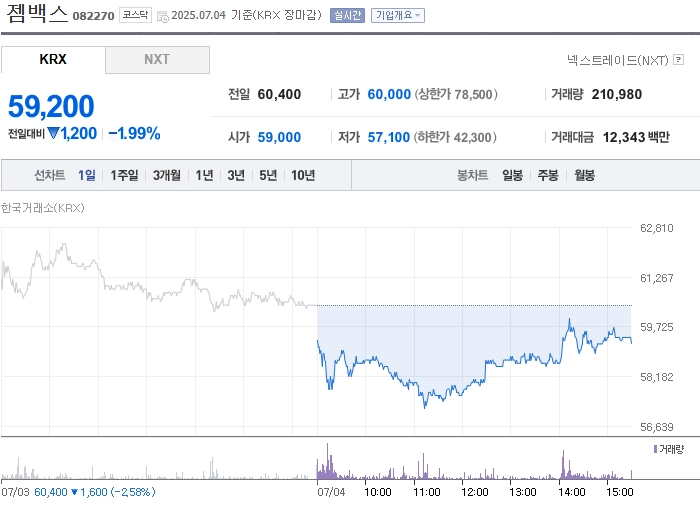Click the previous close value 60,400
Screen dimensions: 700x515
[x=279, y=94]
